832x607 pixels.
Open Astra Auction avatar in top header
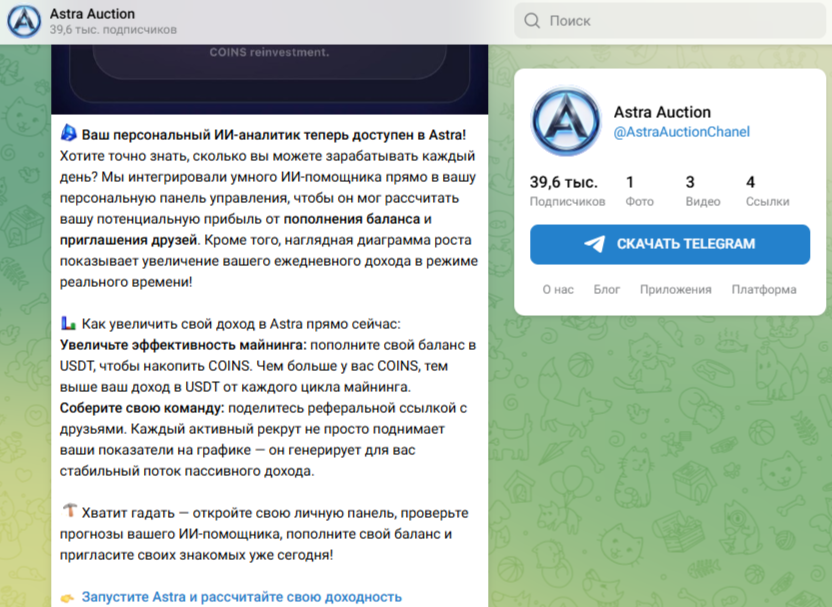24,21
